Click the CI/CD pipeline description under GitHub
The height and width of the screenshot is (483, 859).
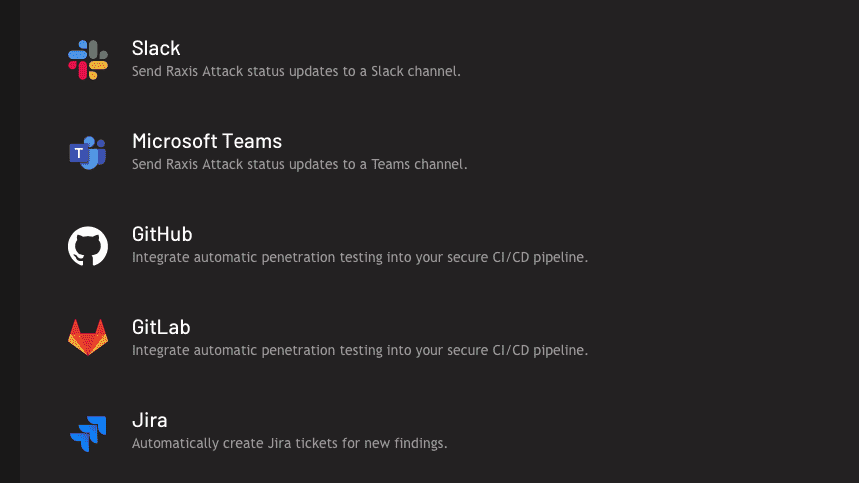pos(360,257)
